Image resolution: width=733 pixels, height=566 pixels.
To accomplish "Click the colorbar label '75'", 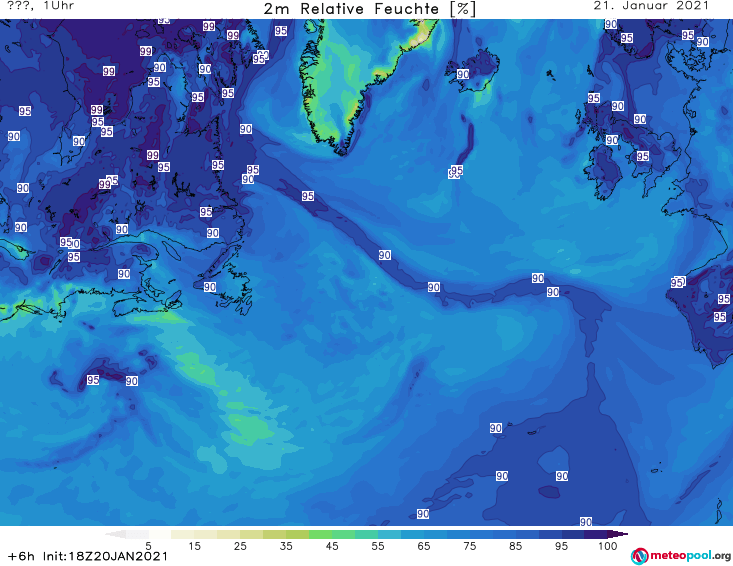I will coord(470,546).
